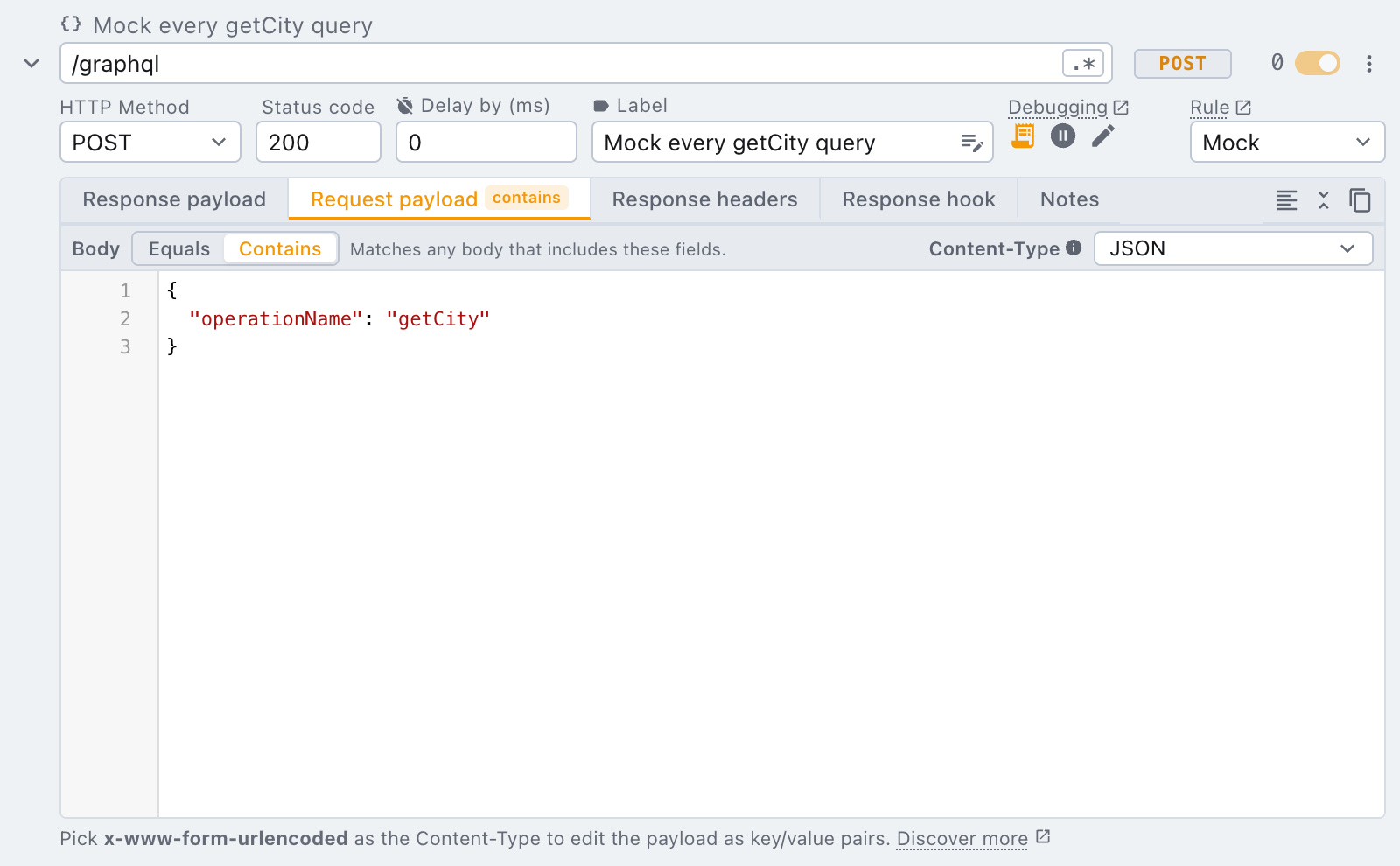Open the Debugging documentation link
This screenshot has width=1400, height=866.
click(1058, 108)
